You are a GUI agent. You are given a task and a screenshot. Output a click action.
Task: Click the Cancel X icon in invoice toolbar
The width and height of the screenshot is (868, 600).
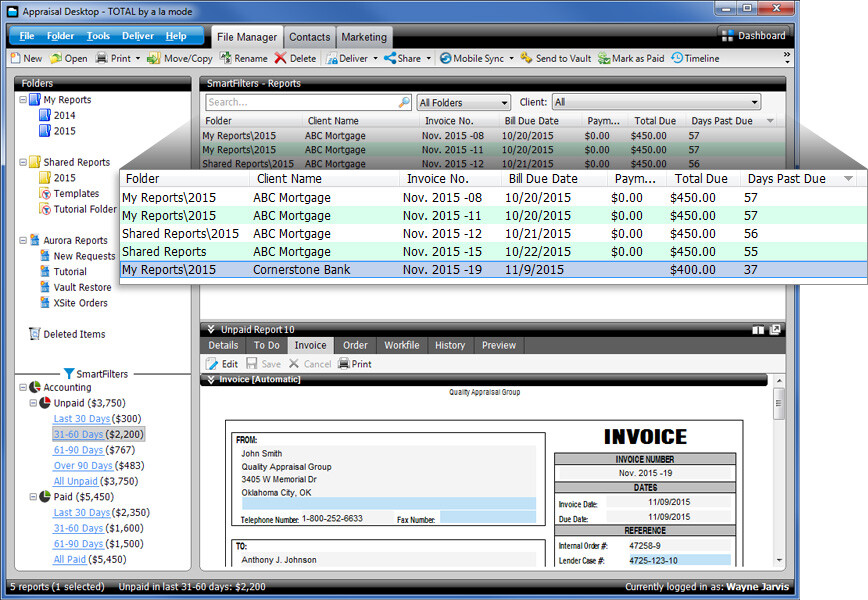coord(294,364)
